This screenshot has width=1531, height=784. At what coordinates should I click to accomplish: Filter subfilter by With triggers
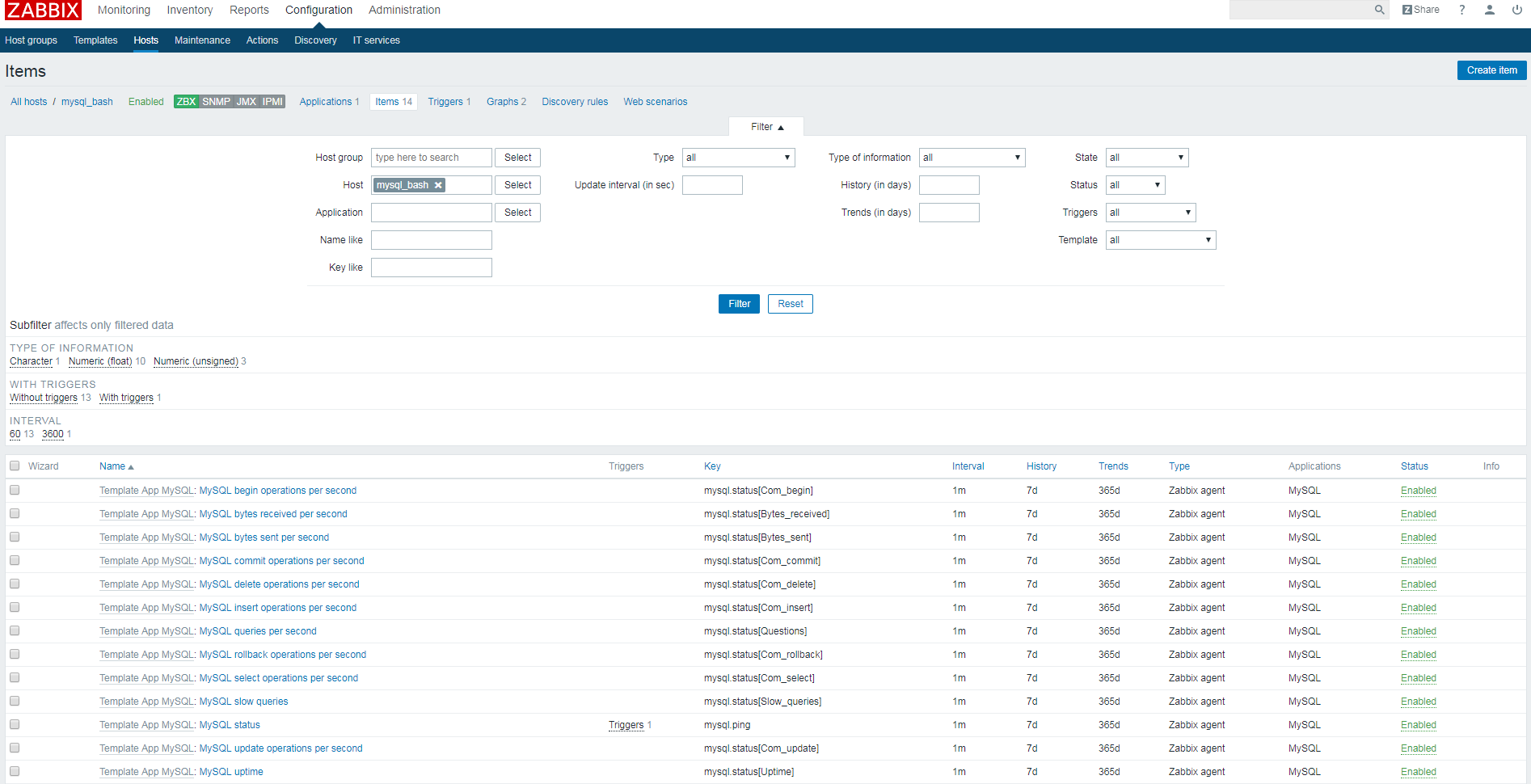pyautogui.click(x=126, y=398)
